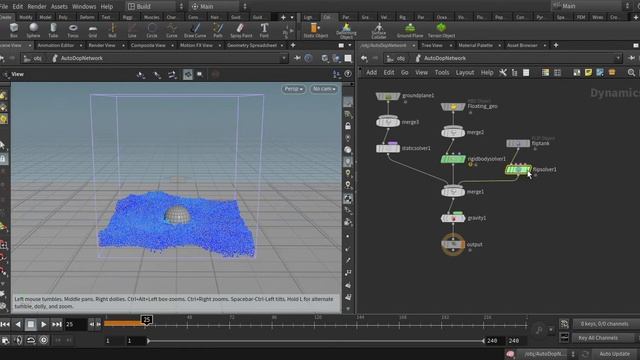Select the Draw Curve shelf tool
Viewport: 640px width, 360px height.
[x=195, y=30]
